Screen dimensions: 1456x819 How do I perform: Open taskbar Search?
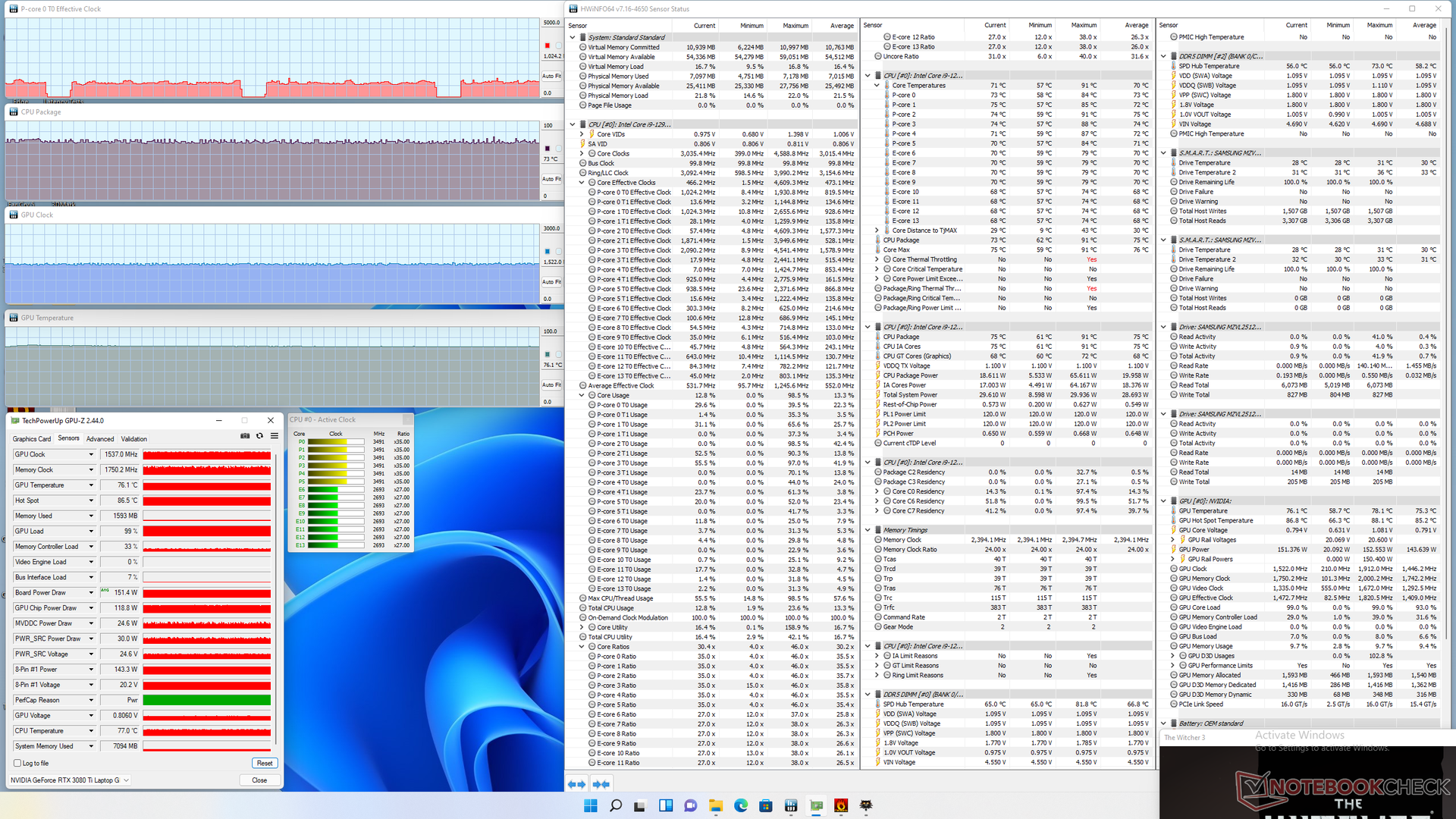point(616,805)
